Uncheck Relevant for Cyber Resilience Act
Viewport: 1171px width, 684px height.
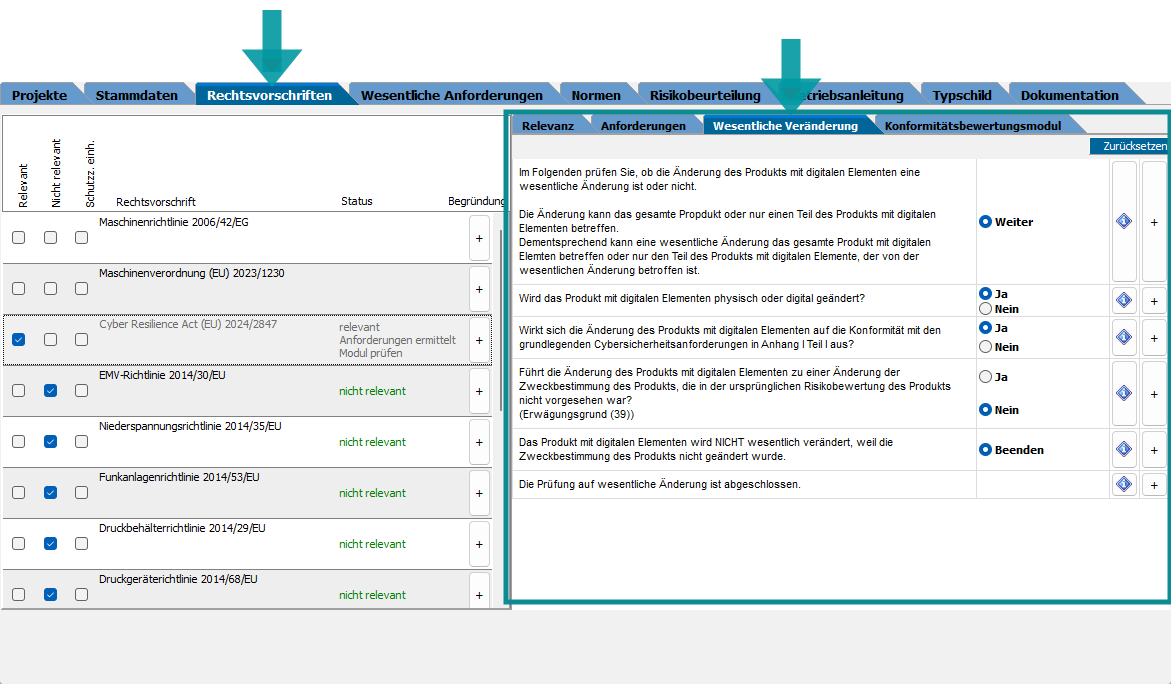pos(19,340)
